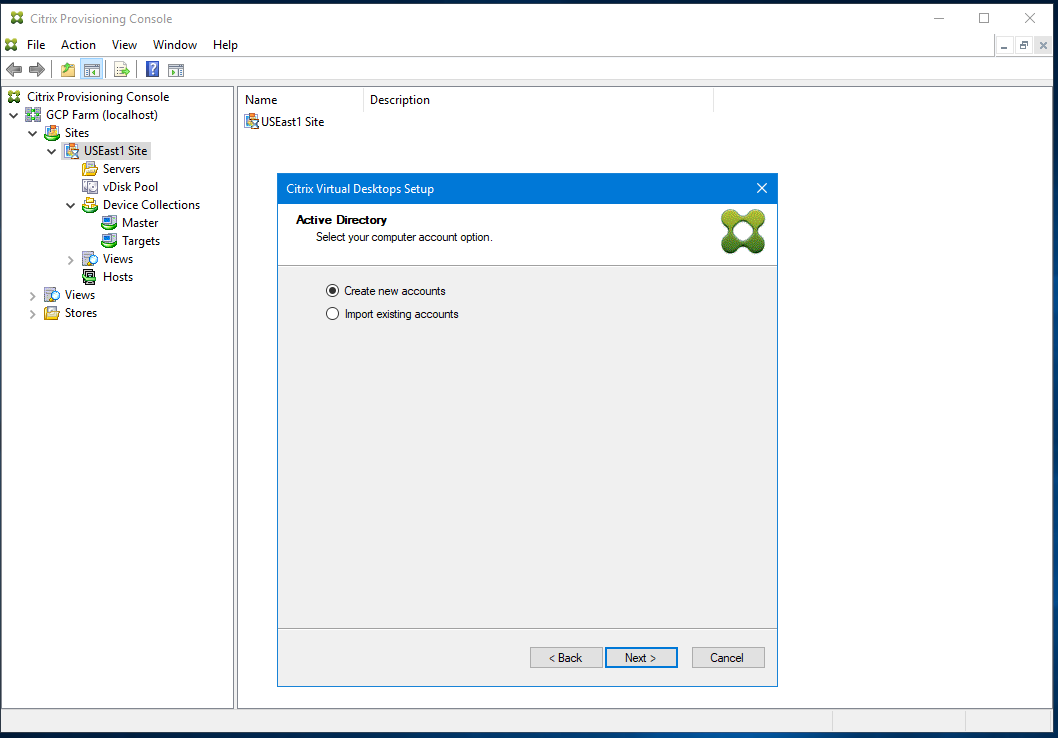Click the Name column header
The height and width of the screenshot is (738, 1058).
(302, 100)
